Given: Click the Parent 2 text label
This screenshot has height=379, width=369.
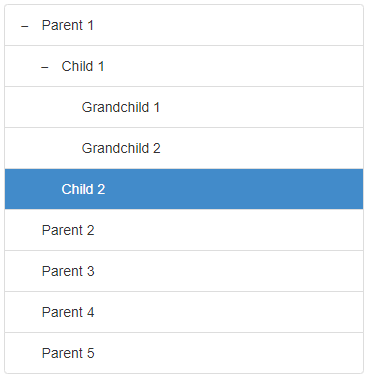Looking at the screenshot, I should (x=68, y=230).
